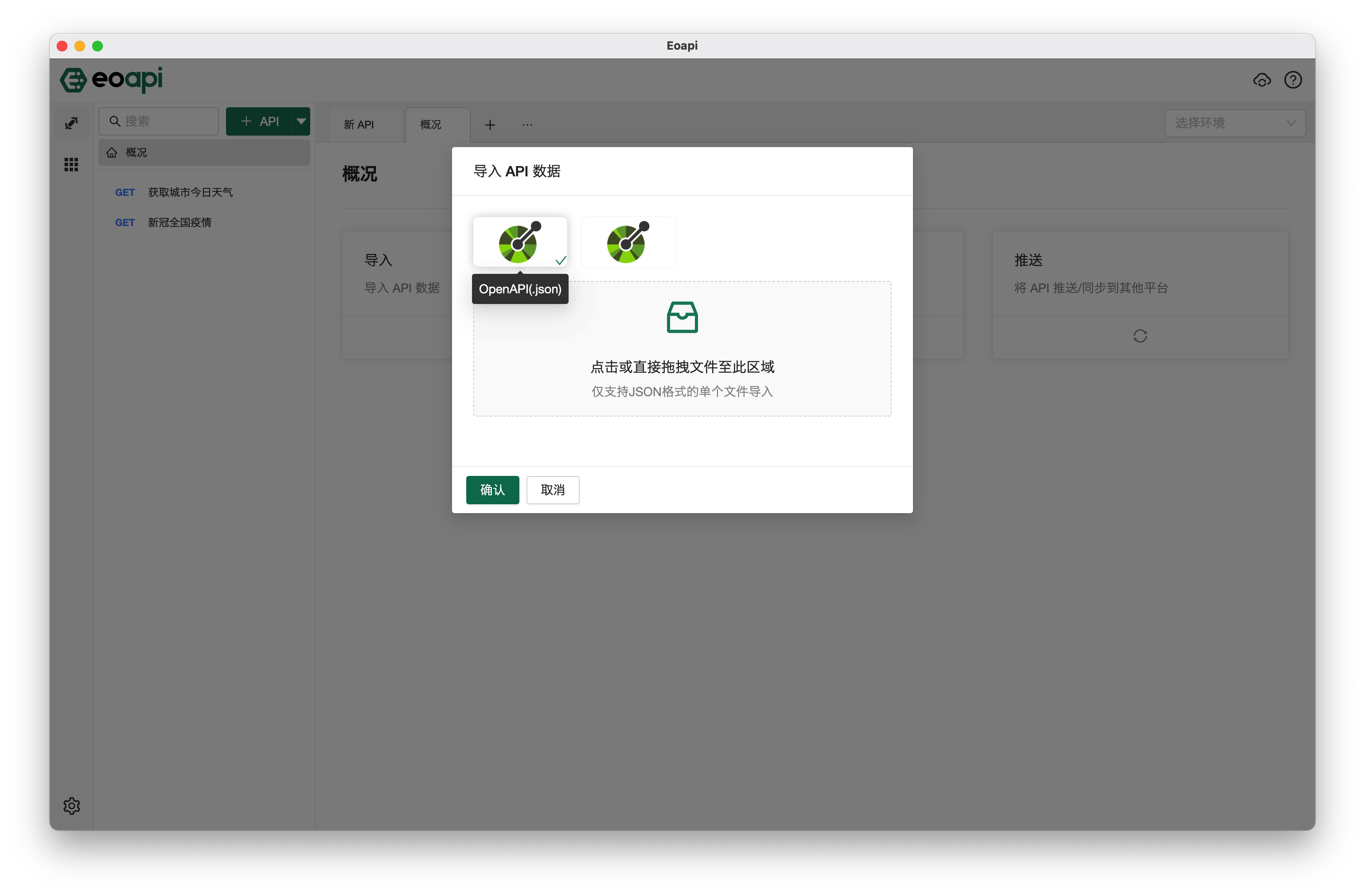Open settings gear at sidebar bottom

[x=72, y=806]
